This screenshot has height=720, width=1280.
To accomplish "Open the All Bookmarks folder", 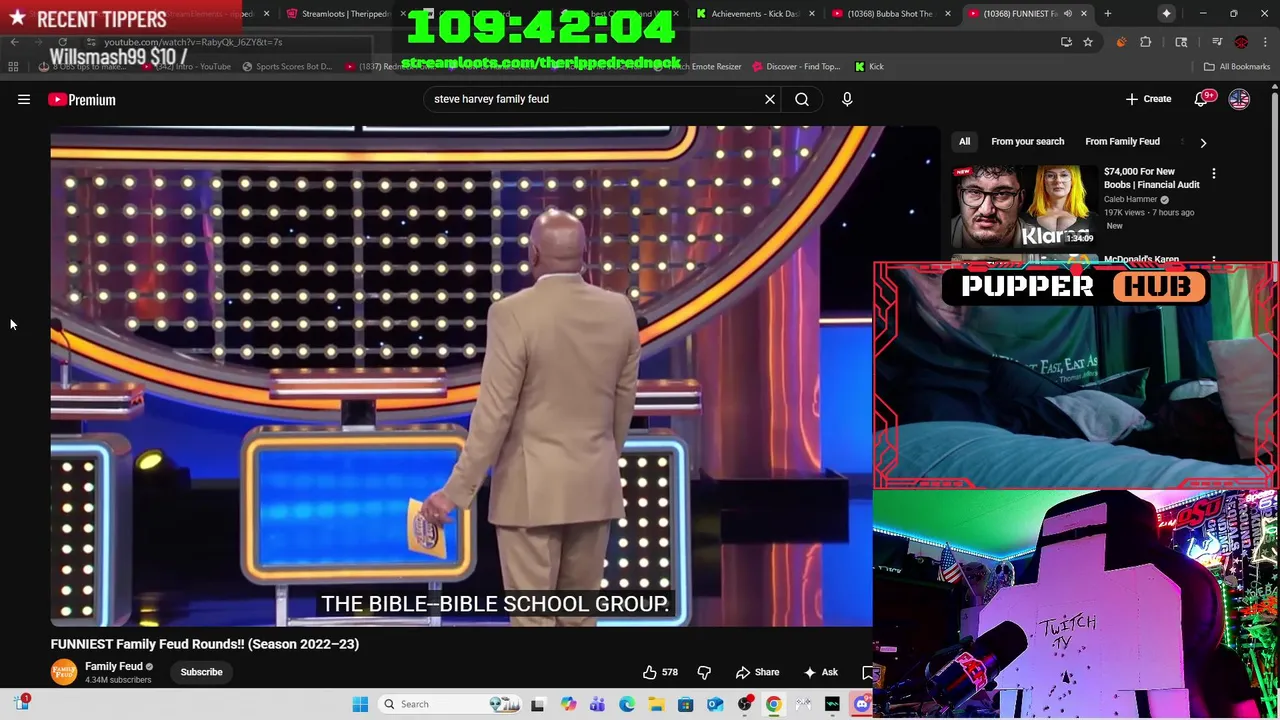I will 1236,66.
